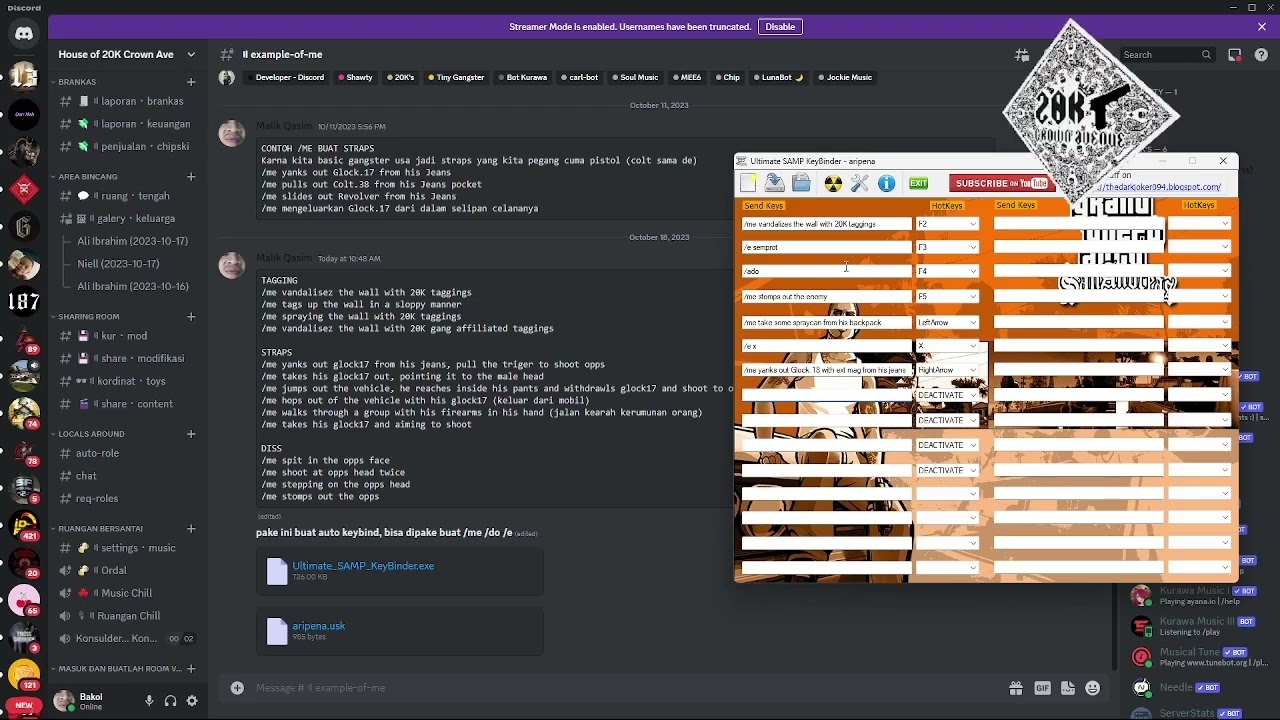
Task: Click the Discord search box
Action: tap(1166, 55)
